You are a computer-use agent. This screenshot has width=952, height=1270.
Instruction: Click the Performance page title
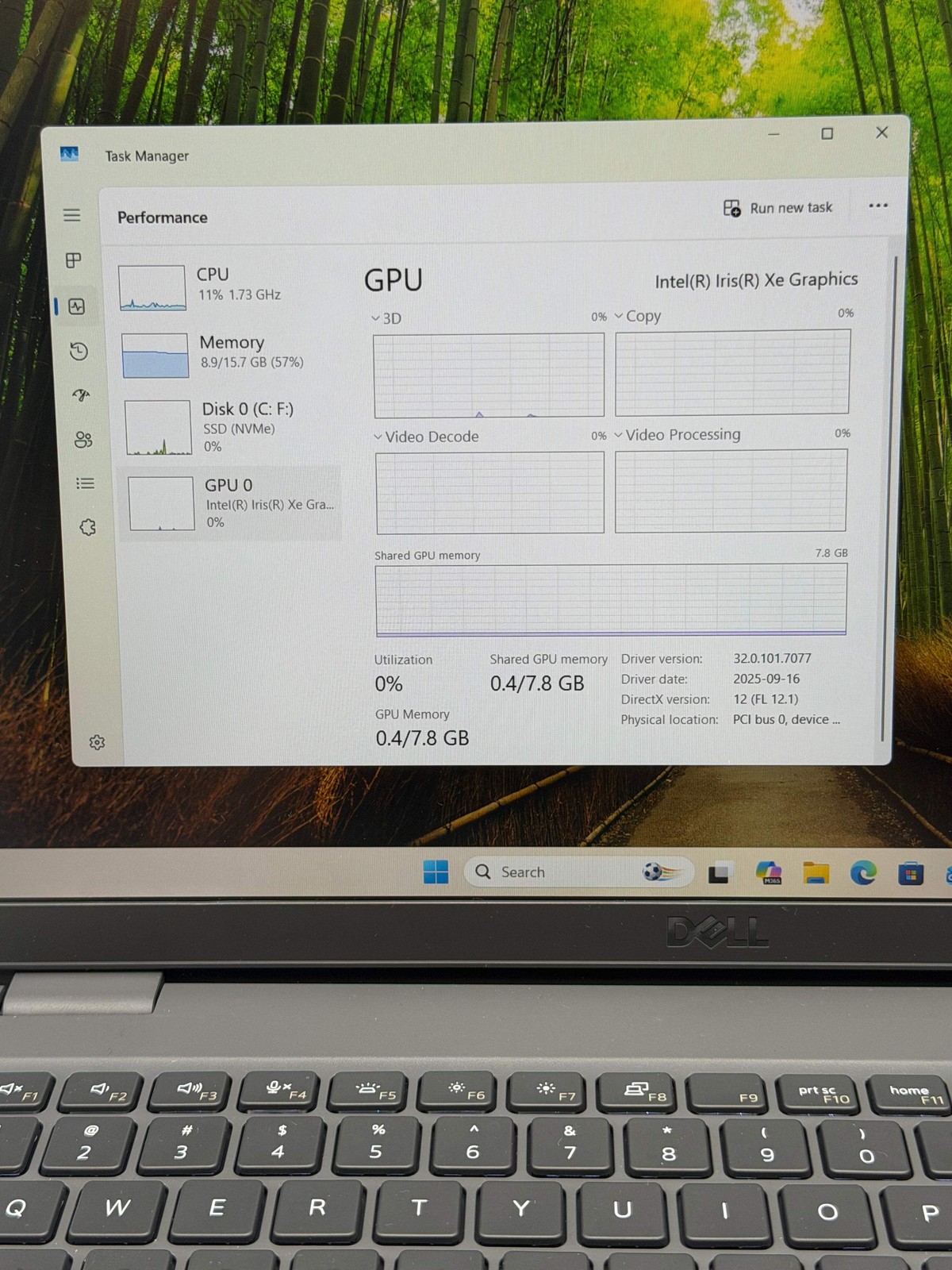click(163, 217)
